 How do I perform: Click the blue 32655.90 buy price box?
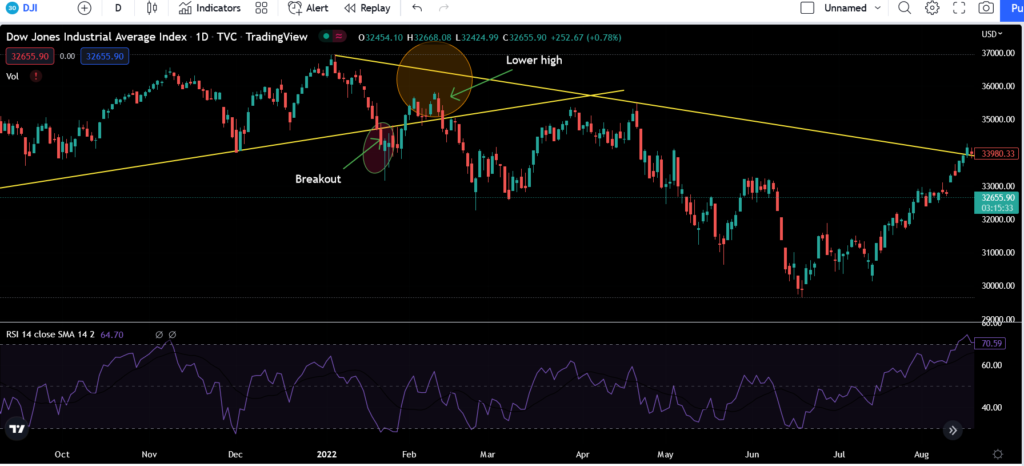point(105,57)
